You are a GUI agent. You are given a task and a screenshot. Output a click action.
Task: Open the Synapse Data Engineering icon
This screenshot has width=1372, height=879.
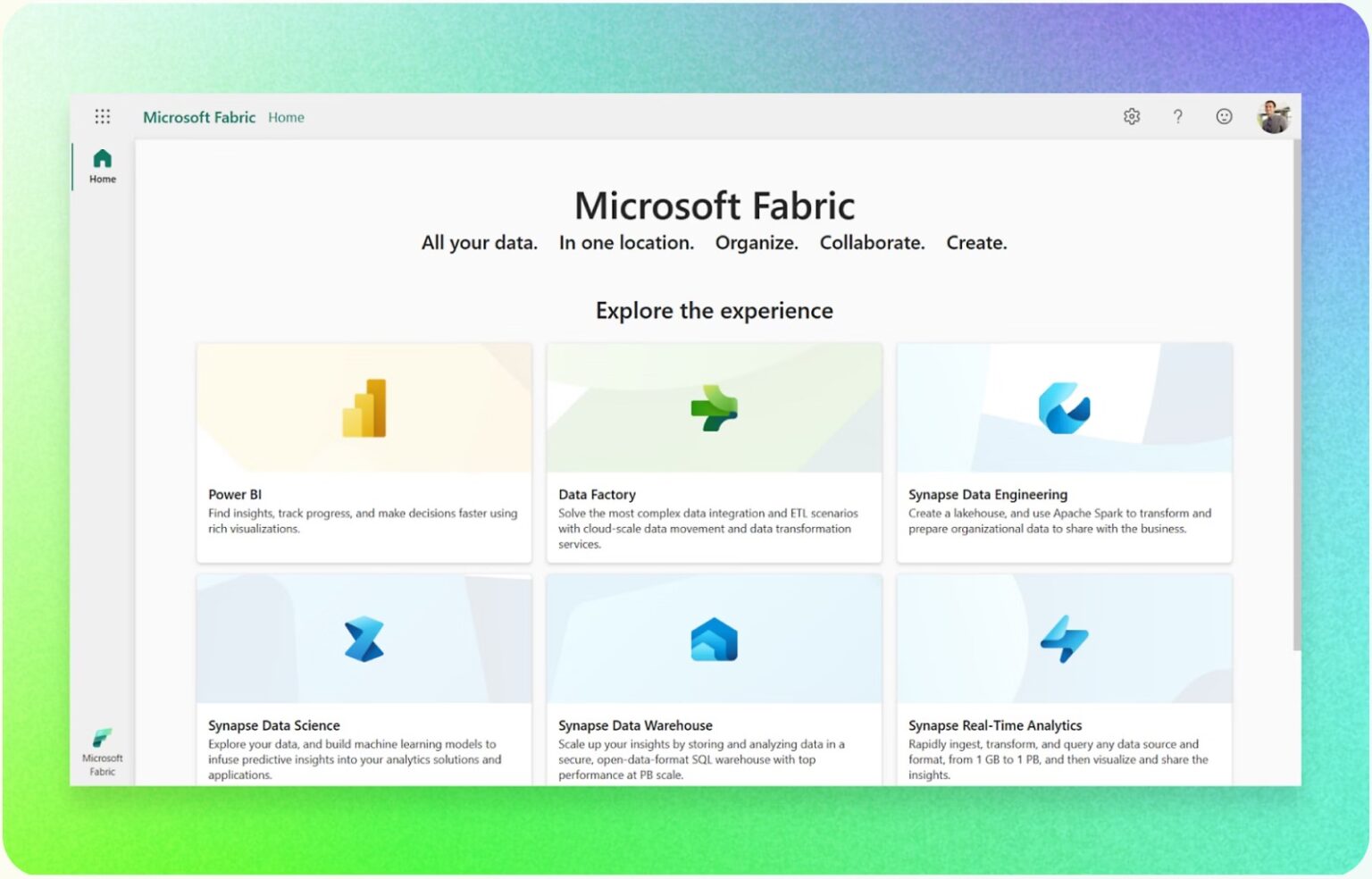(x=1063, y=408)
